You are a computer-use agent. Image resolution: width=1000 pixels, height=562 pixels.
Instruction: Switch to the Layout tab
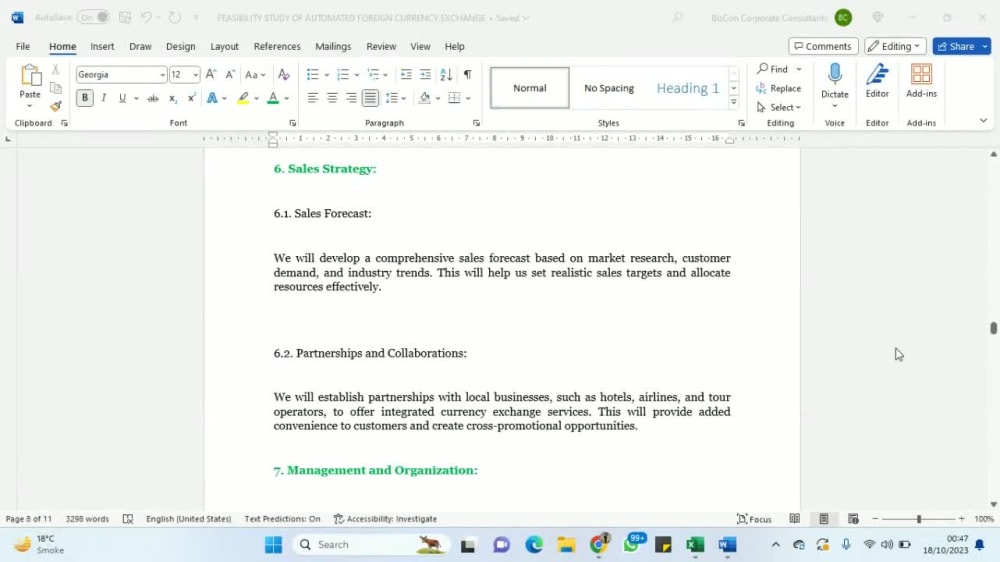pos(224,47)
